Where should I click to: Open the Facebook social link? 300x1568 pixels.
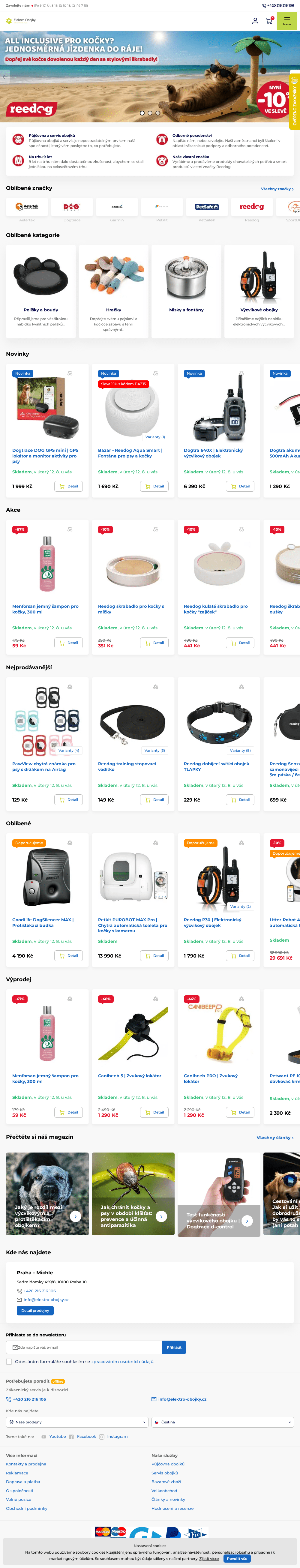(86, 1437)
